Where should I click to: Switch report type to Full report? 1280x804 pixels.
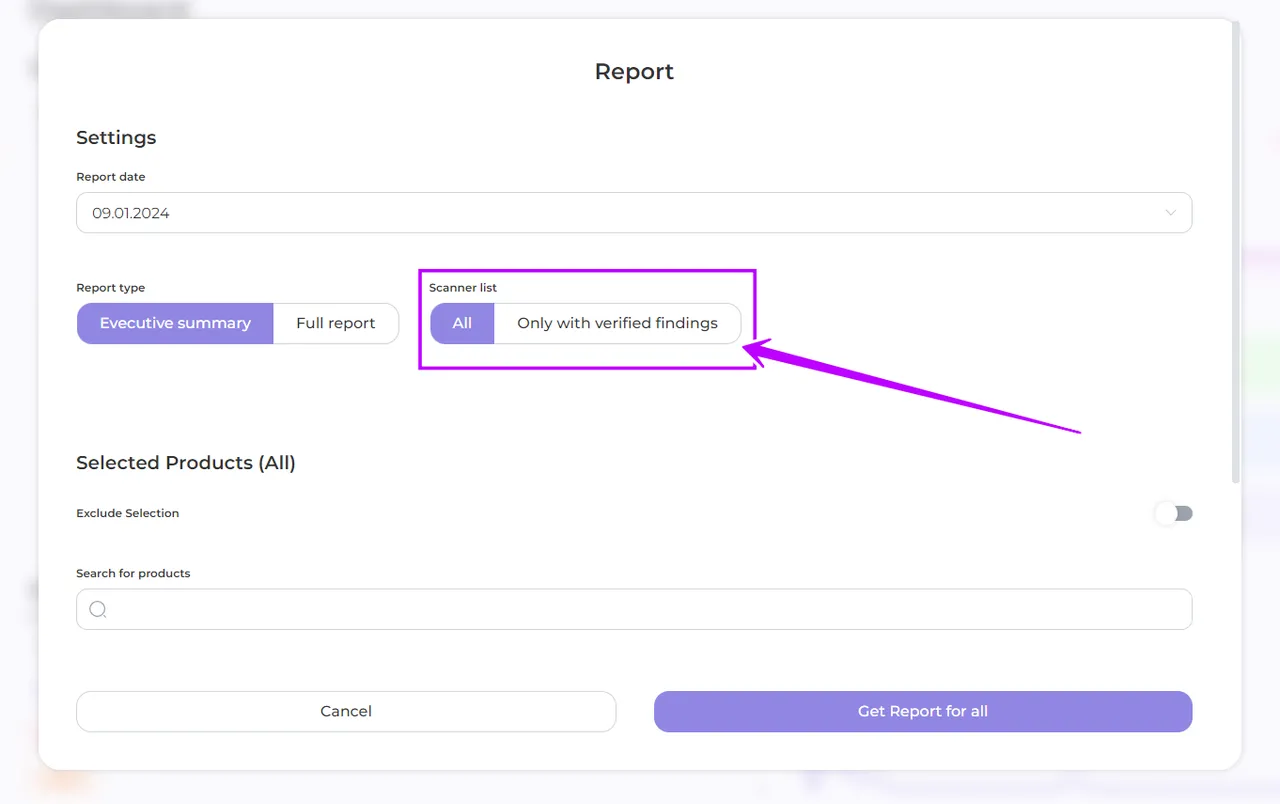[336, 323]
